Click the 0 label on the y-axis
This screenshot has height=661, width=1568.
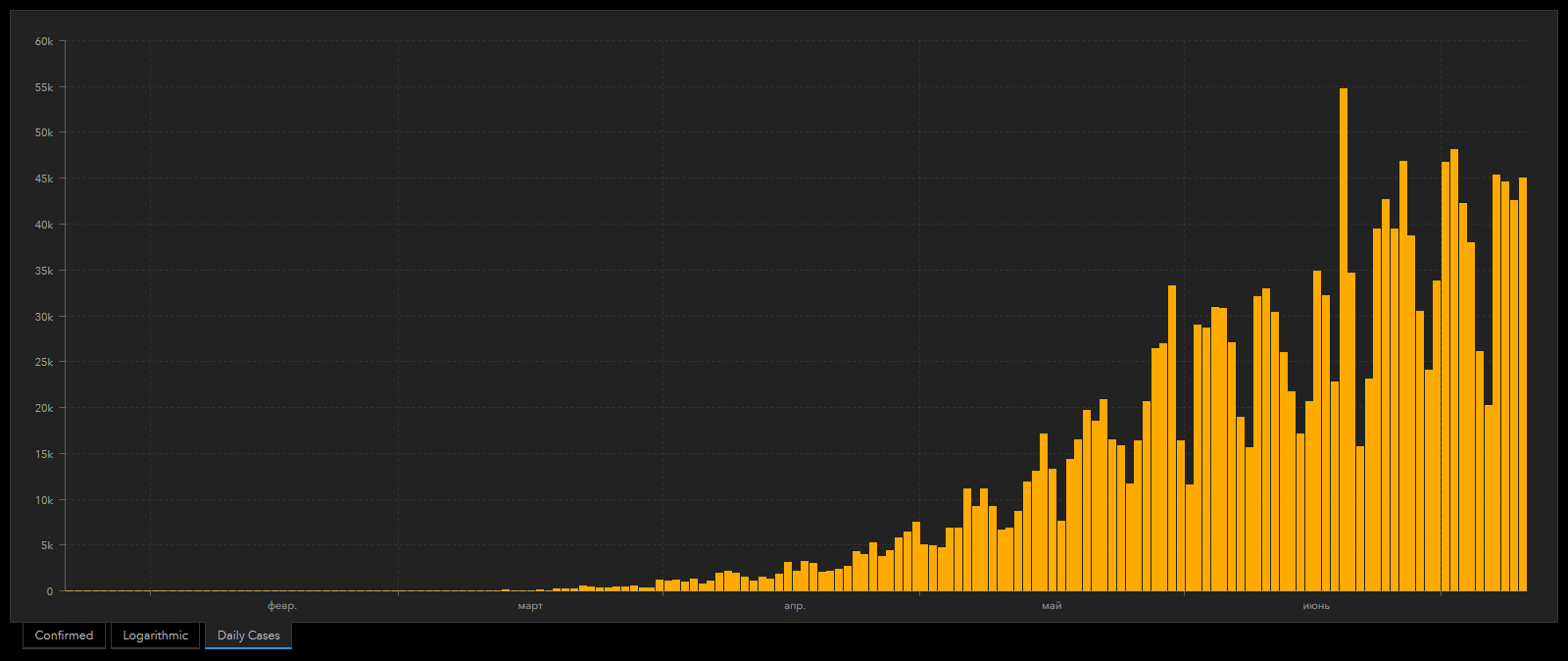point(49,591)
